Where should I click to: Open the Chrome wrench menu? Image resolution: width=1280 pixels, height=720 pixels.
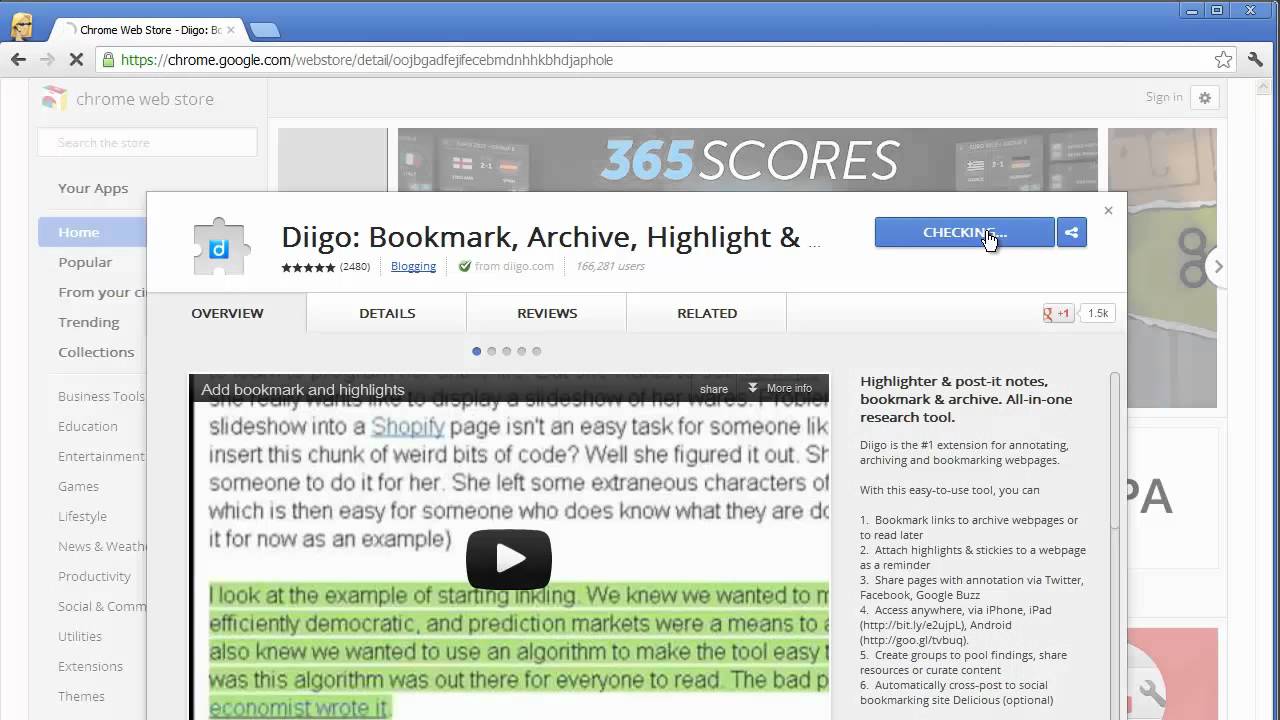1255,60
